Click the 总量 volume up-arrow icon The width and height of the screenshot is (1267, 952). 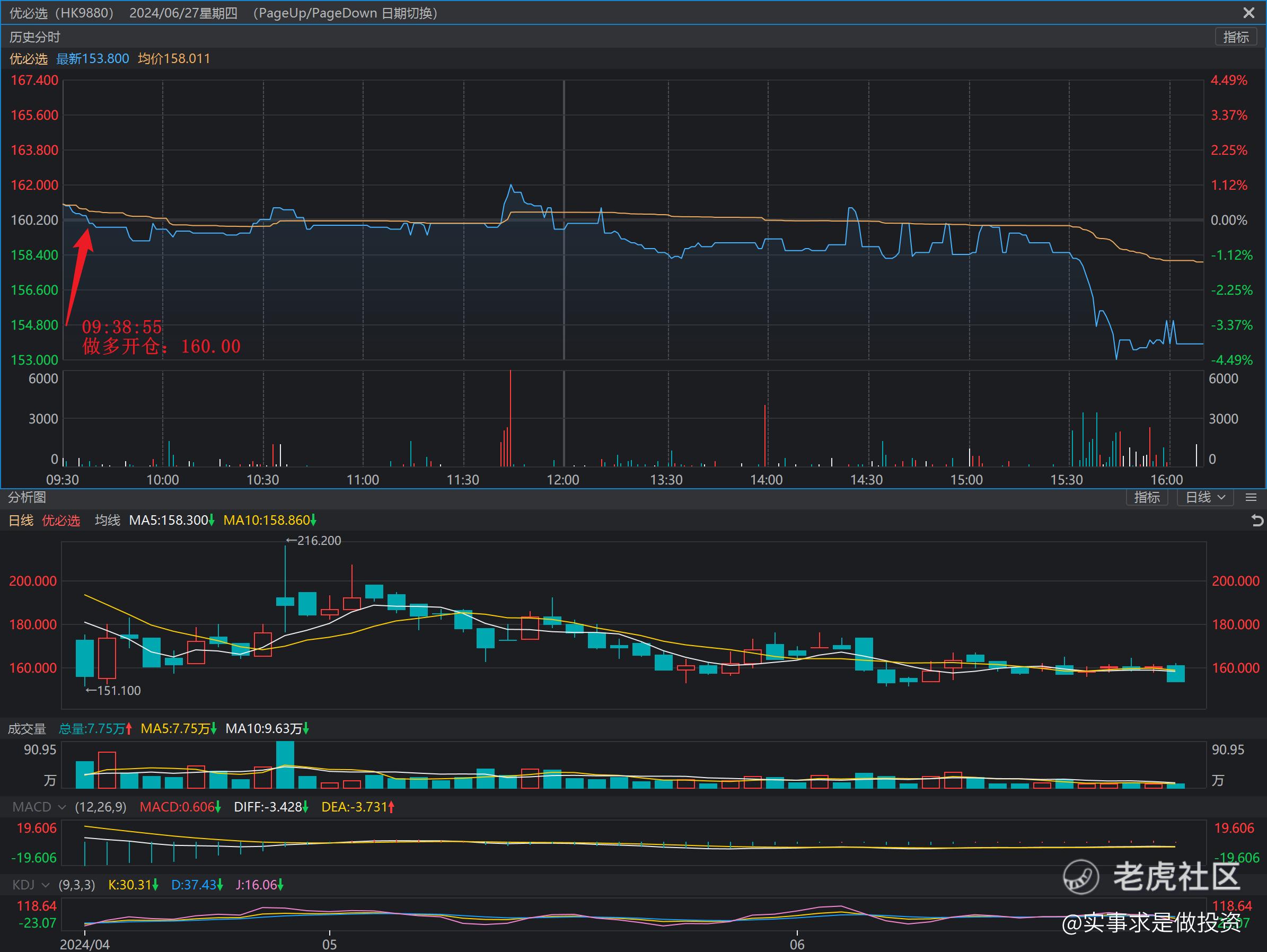point(129,729)
